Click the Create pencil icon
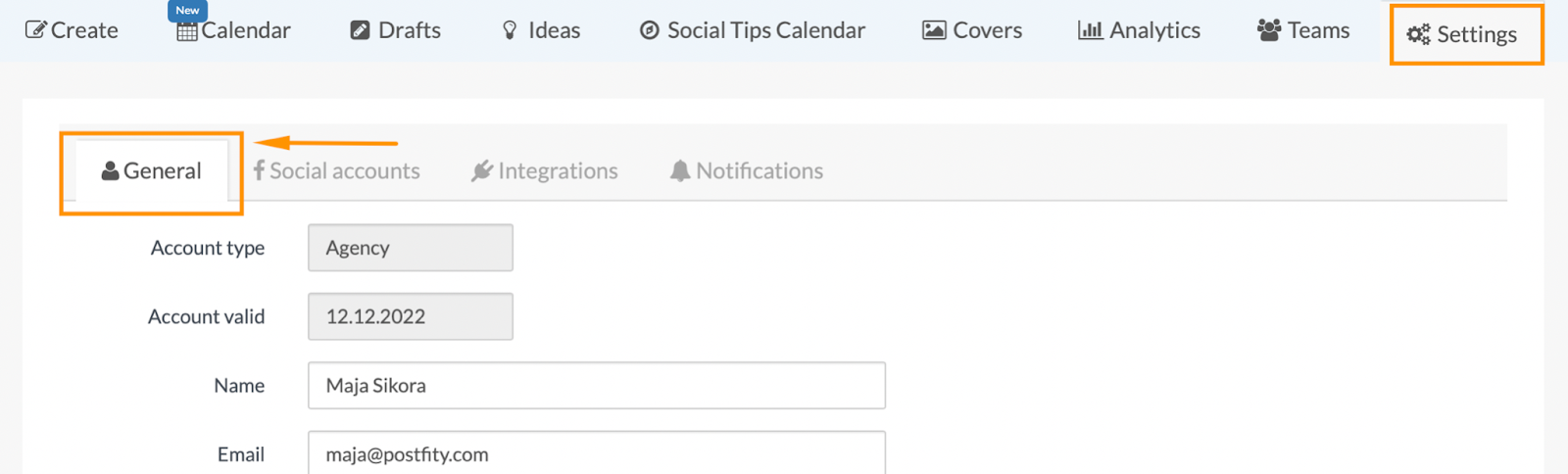 [35, 30]
